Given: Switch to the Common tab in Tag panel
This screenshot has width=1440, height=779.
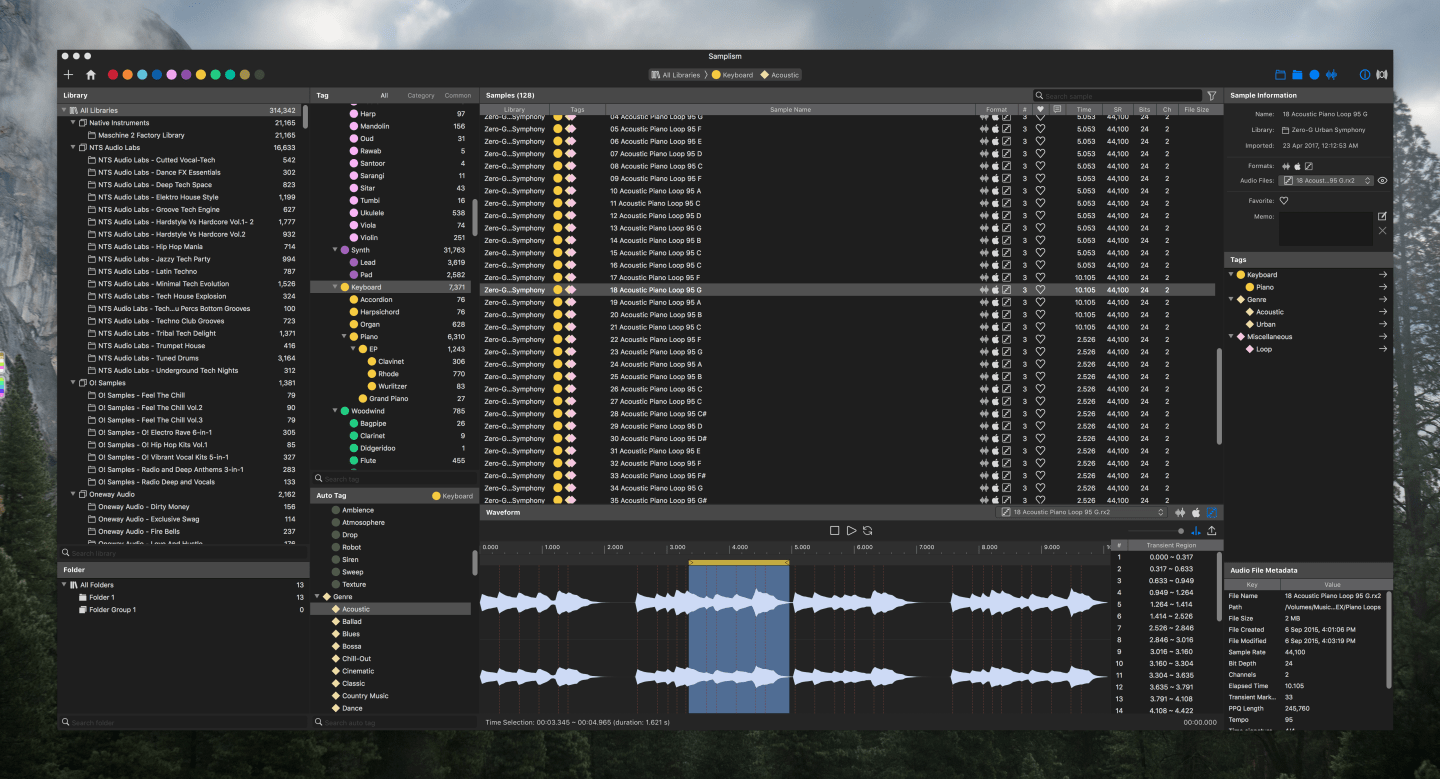Looking at the screenshot, I should 457,96.
